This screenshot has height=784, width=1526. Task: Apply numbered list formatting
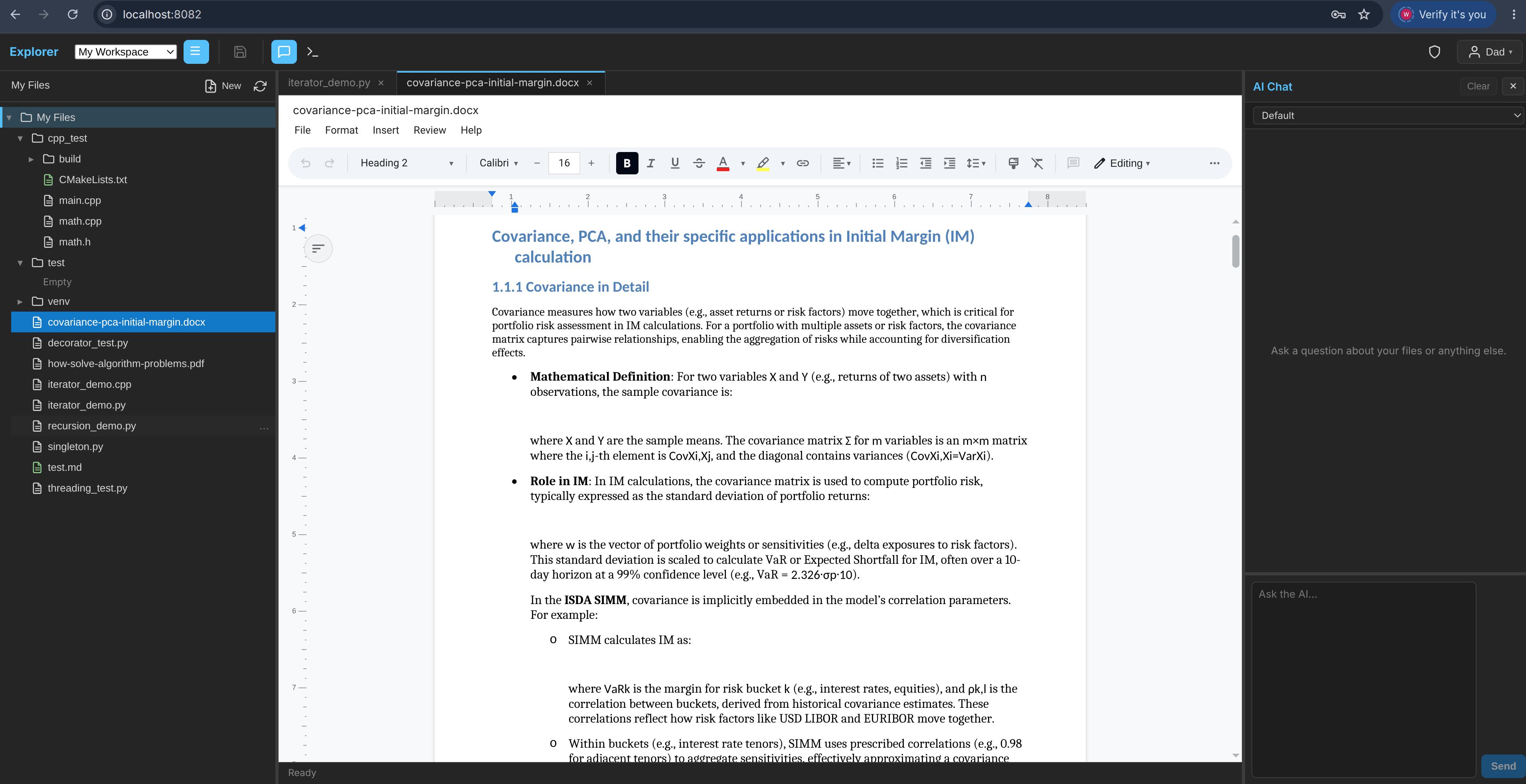coord(901,164)
